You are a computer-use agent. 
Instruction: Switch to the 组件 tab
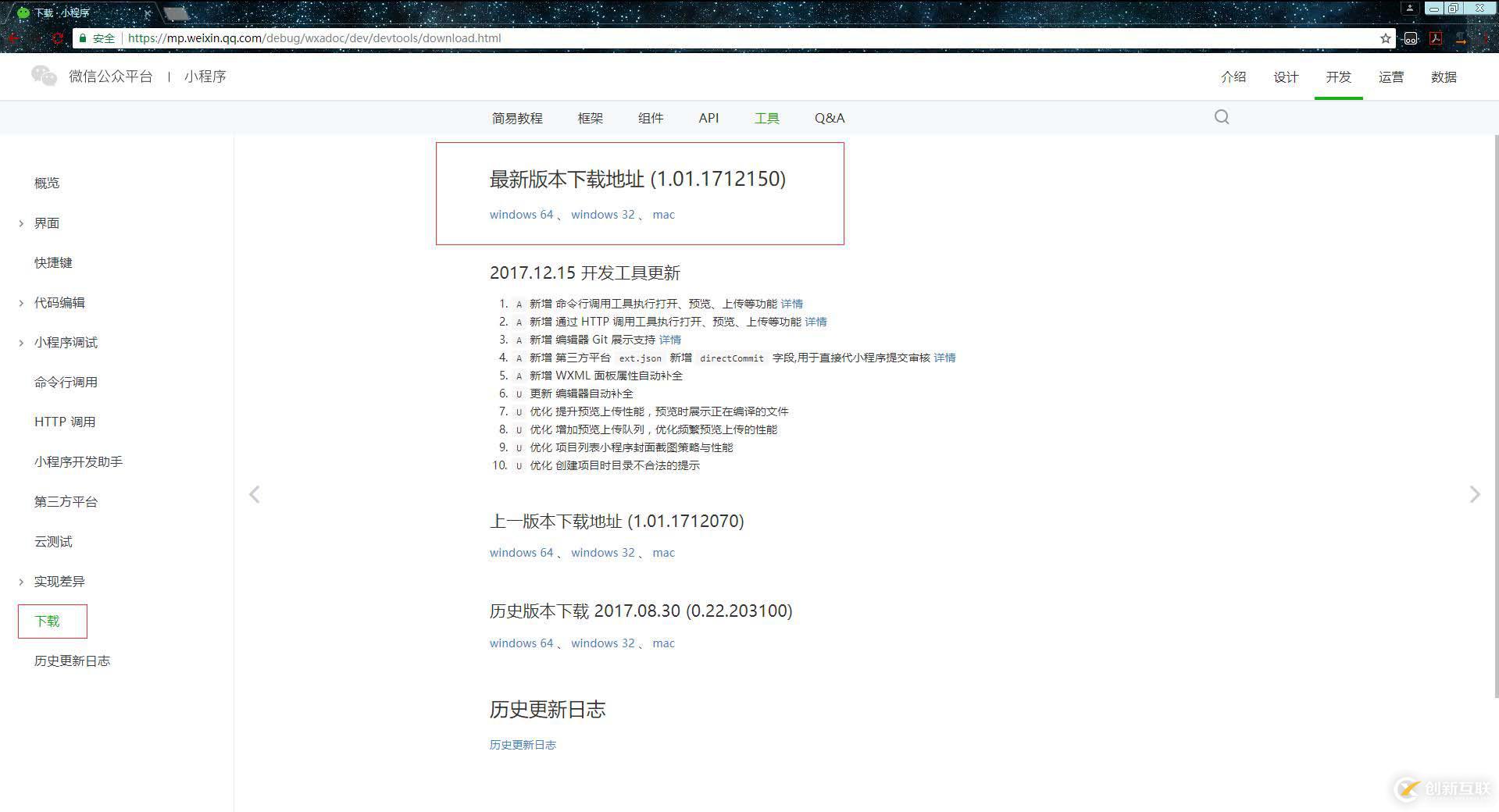tap(651, 118)
